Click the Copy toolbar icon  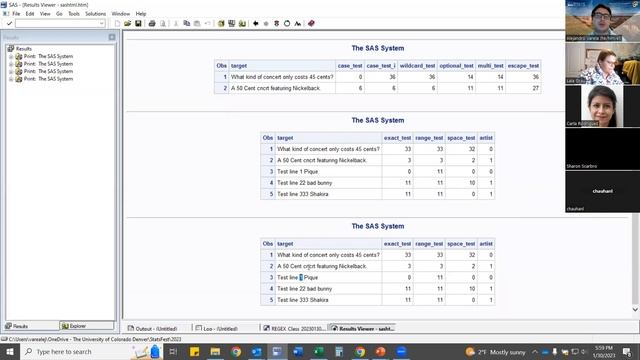tap(187, 24)
